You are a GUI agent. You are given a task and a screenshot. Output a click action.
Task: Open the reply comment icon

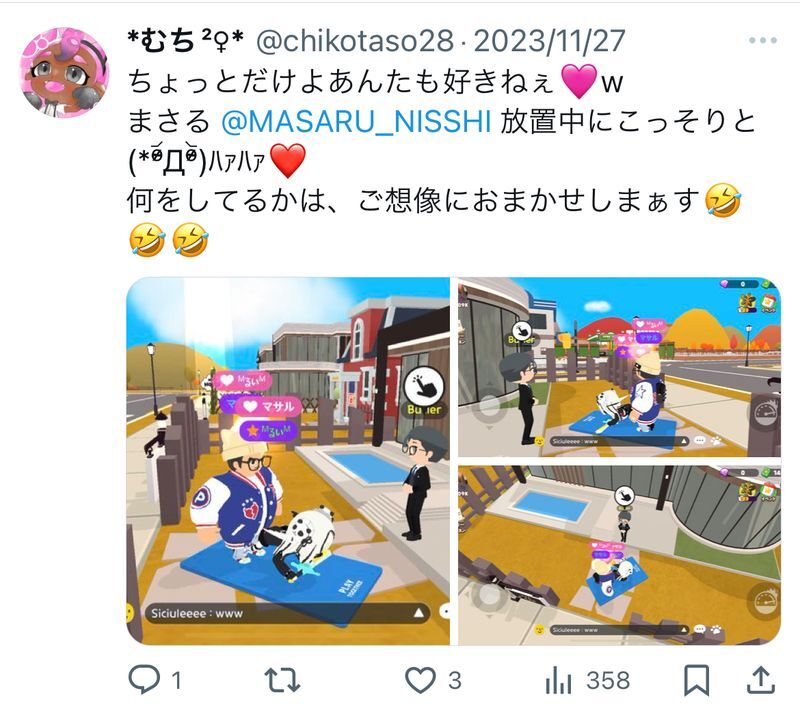[x=144, y=680]
